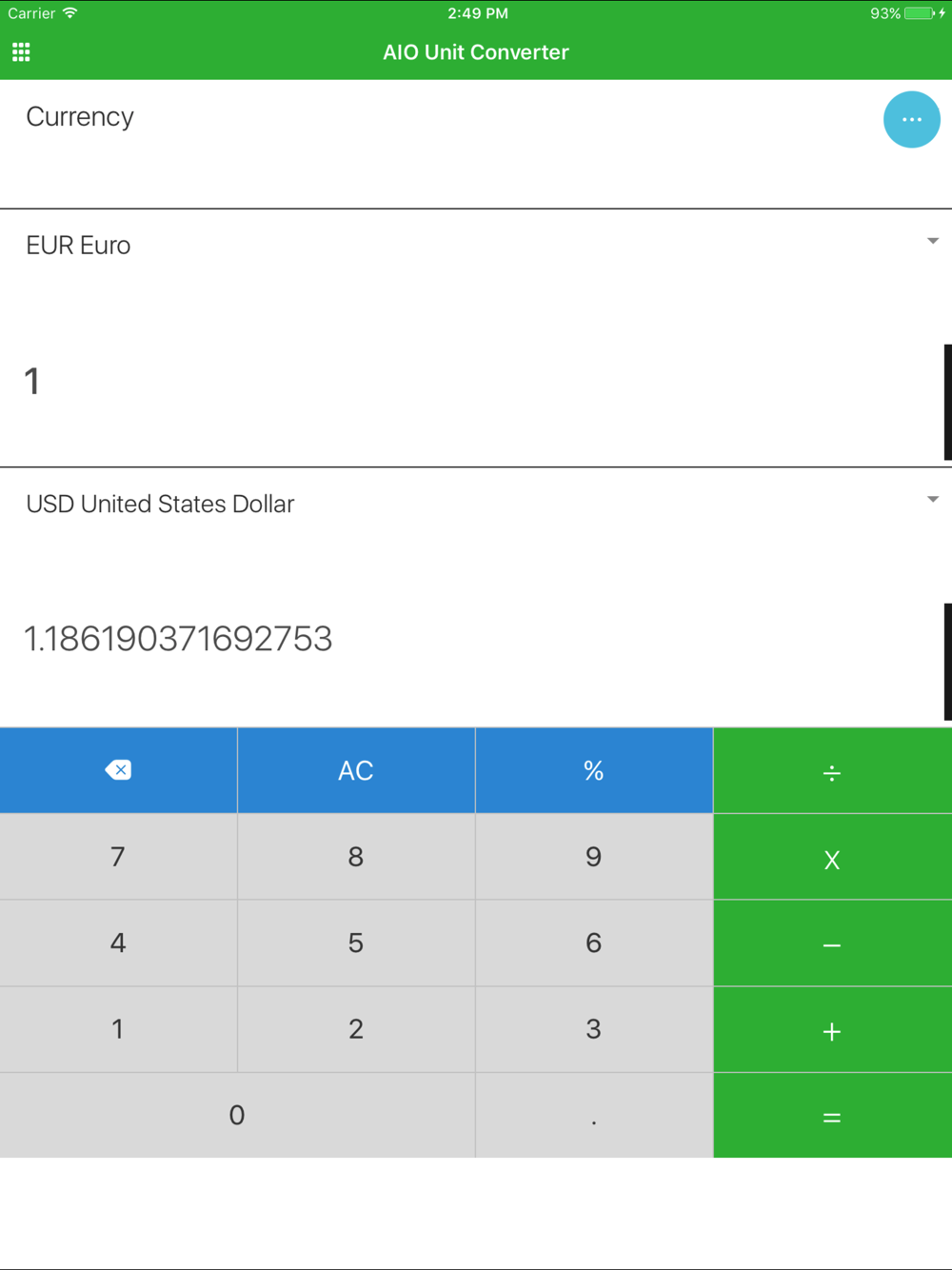The image size is (952, 1270).
Task: Tap the blue more options button
Action: point(911,119)
